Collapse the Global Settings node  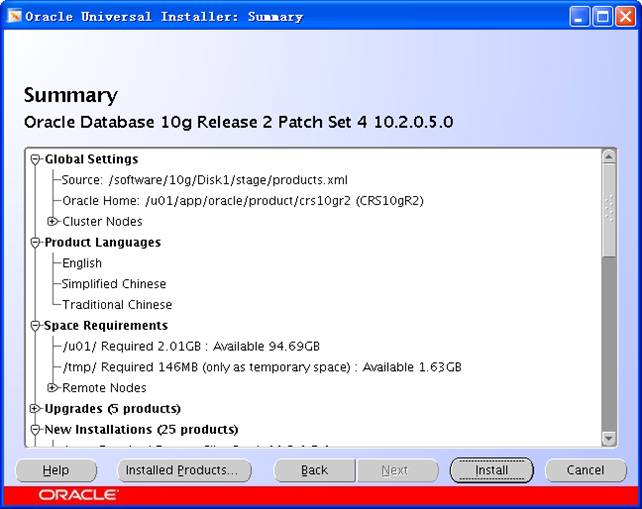[x=36, y=159]
